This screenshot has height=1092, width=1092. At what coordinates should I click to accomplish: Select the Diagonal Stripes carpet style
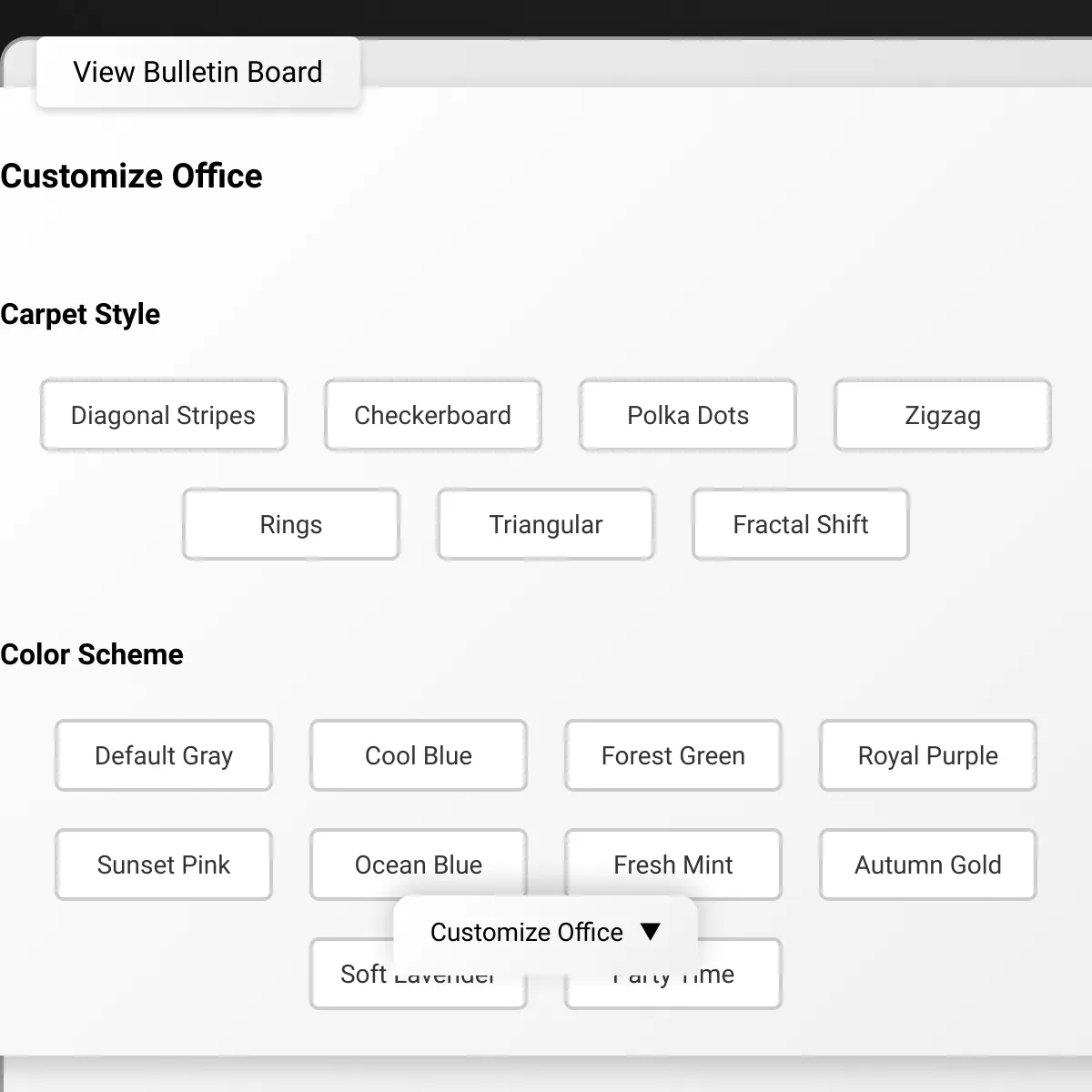tap(164, 415)
